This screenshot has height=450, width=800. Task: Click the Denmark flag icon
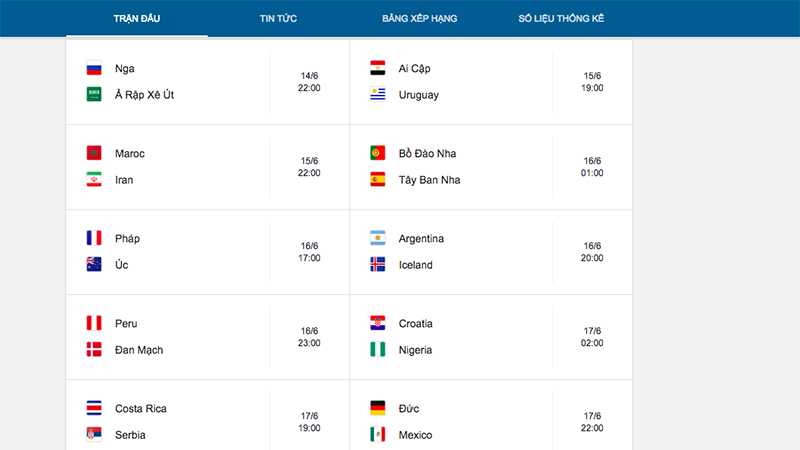[95, 350]
